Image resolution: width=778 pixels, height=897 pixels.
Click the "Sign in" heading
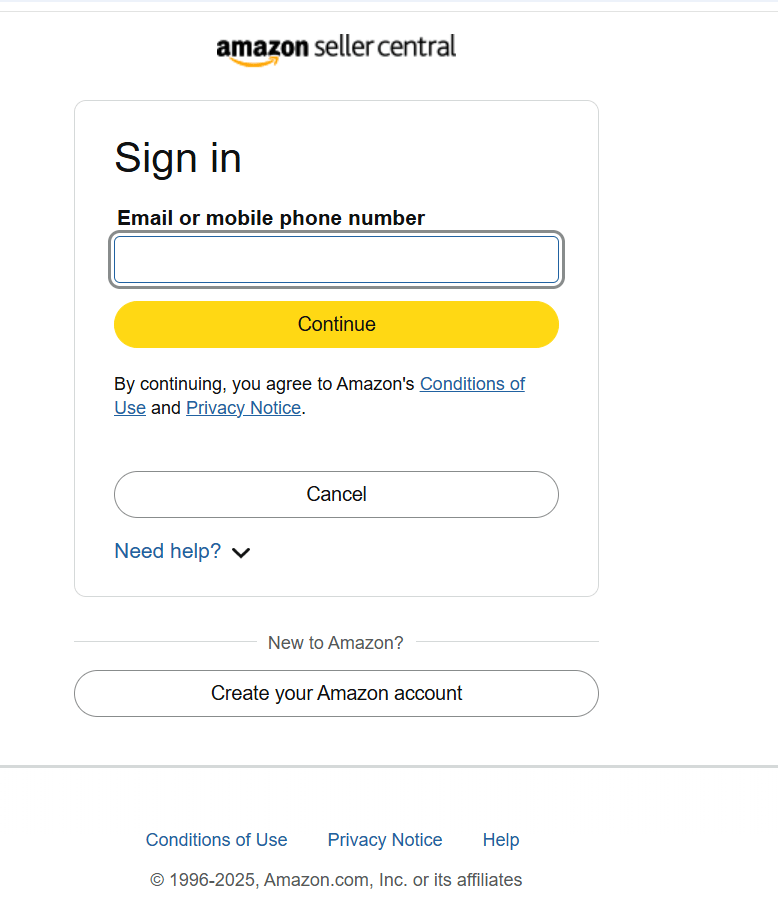click(178, 158)
